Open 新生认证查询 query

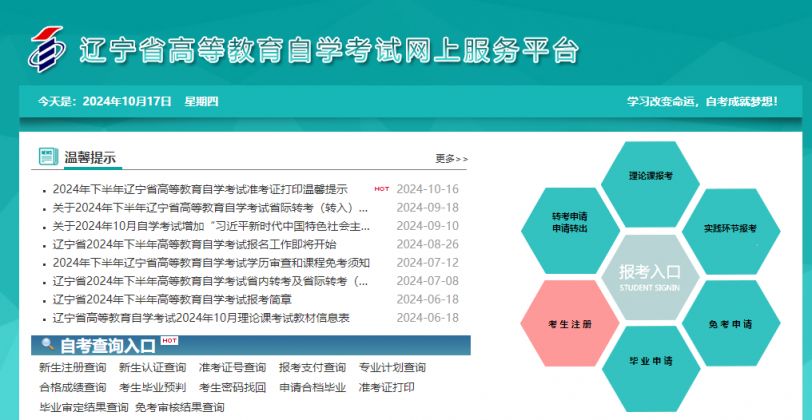pyautogui.click(x=152, y=368)
